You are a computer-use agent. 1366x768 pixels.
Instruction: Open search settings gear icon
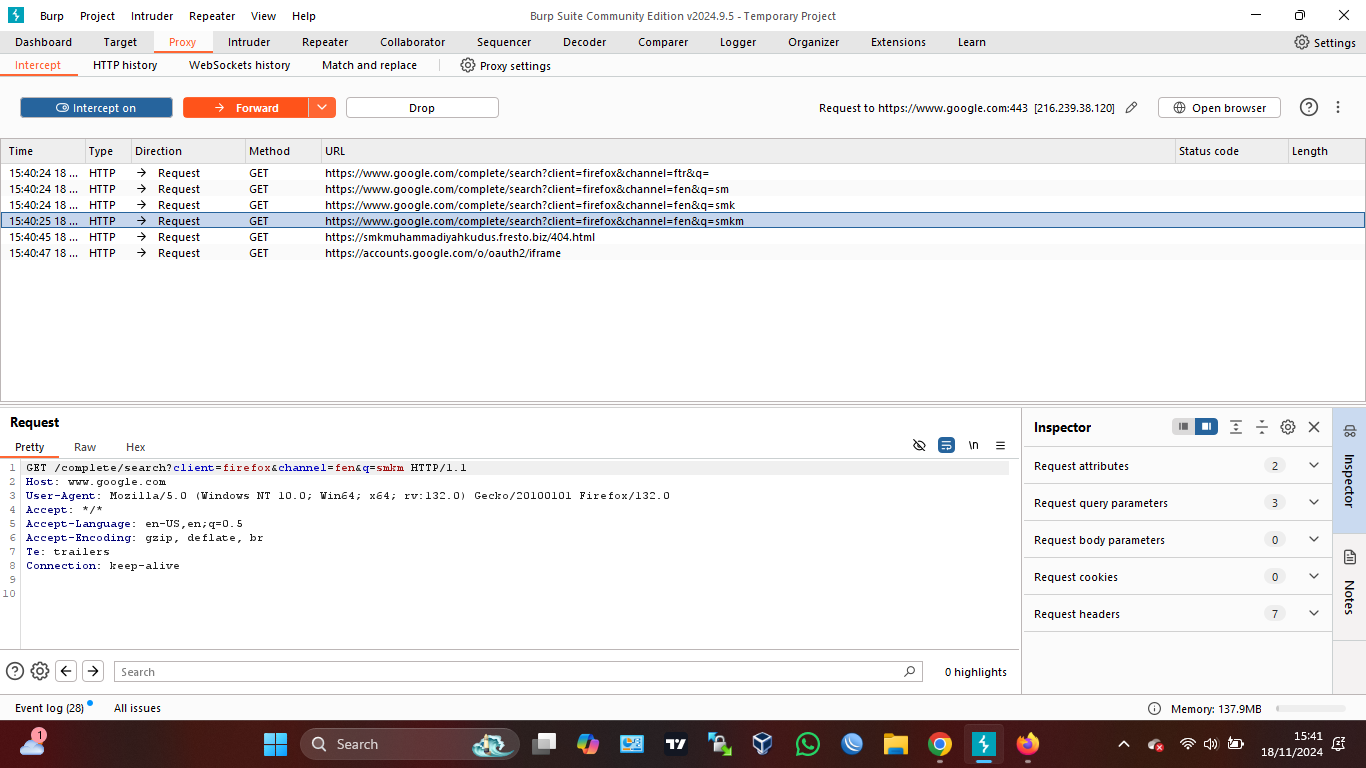click(x=40, y=671)
